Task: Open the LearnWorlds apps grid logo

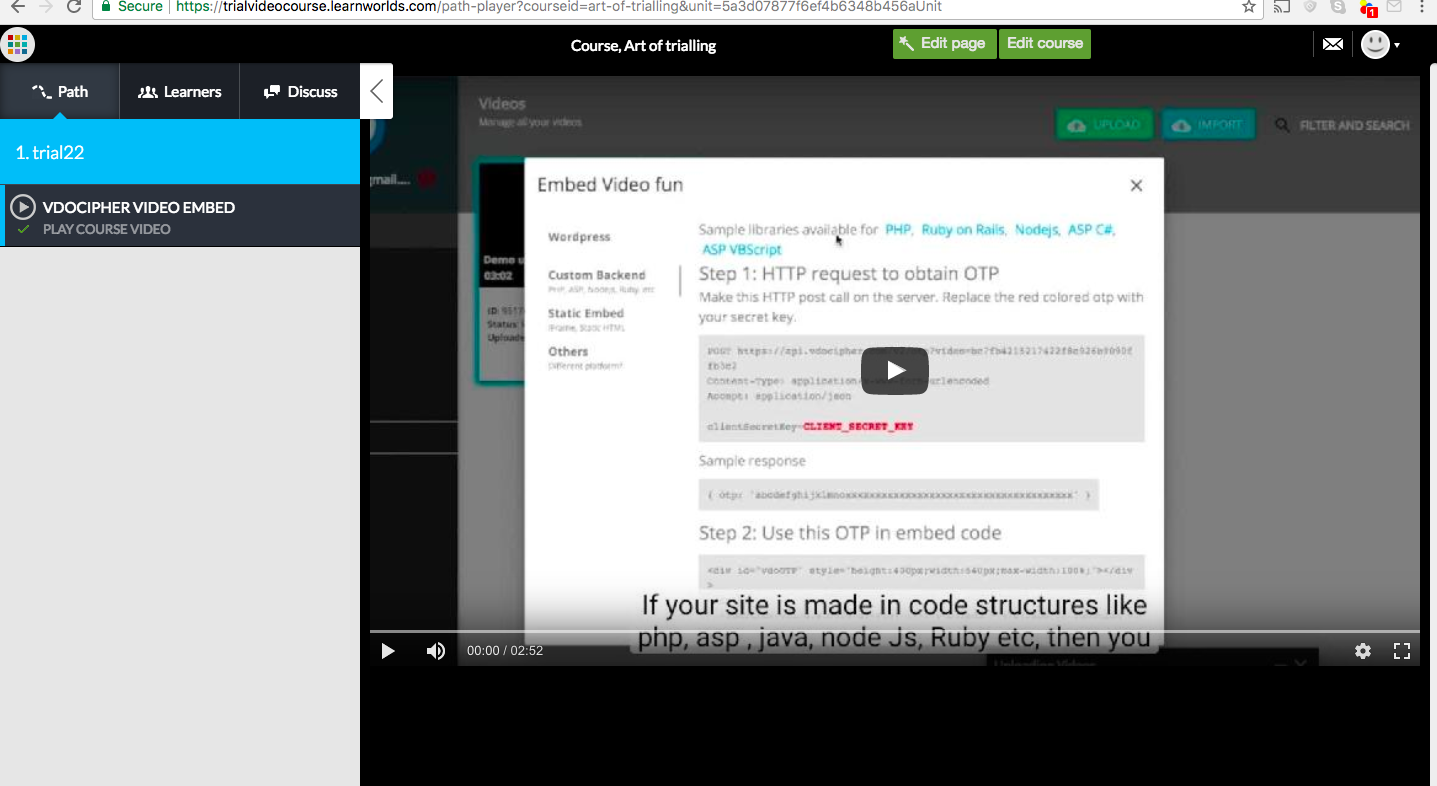Action: pos(18,44)
